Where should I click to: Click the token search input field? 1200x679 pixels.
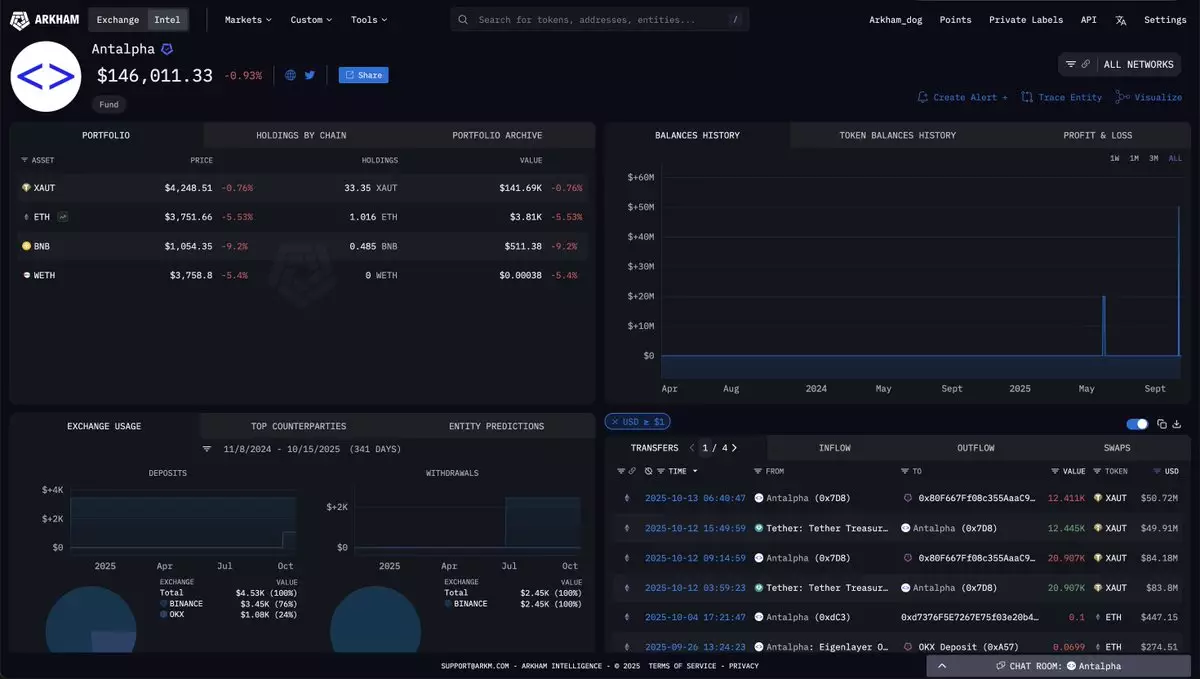tap(598, 20)
